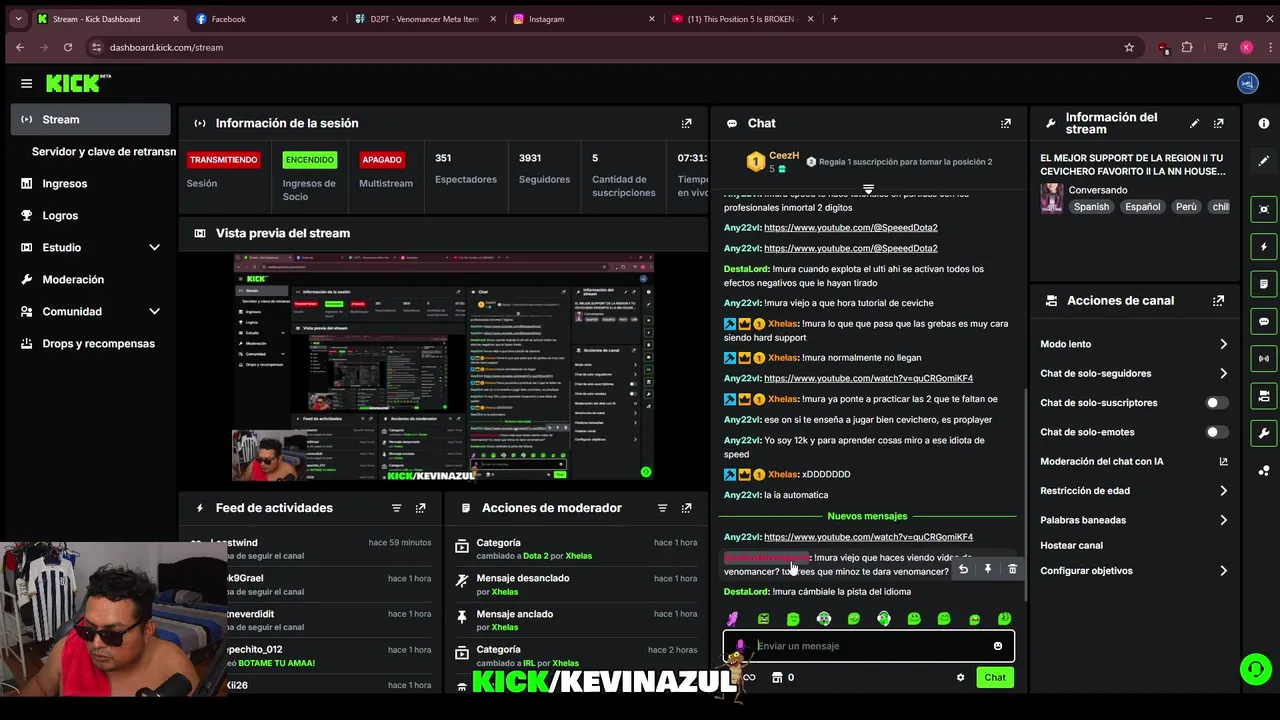
Task: Open Moderación in the sidebar
Action: (x=91, y=279)
